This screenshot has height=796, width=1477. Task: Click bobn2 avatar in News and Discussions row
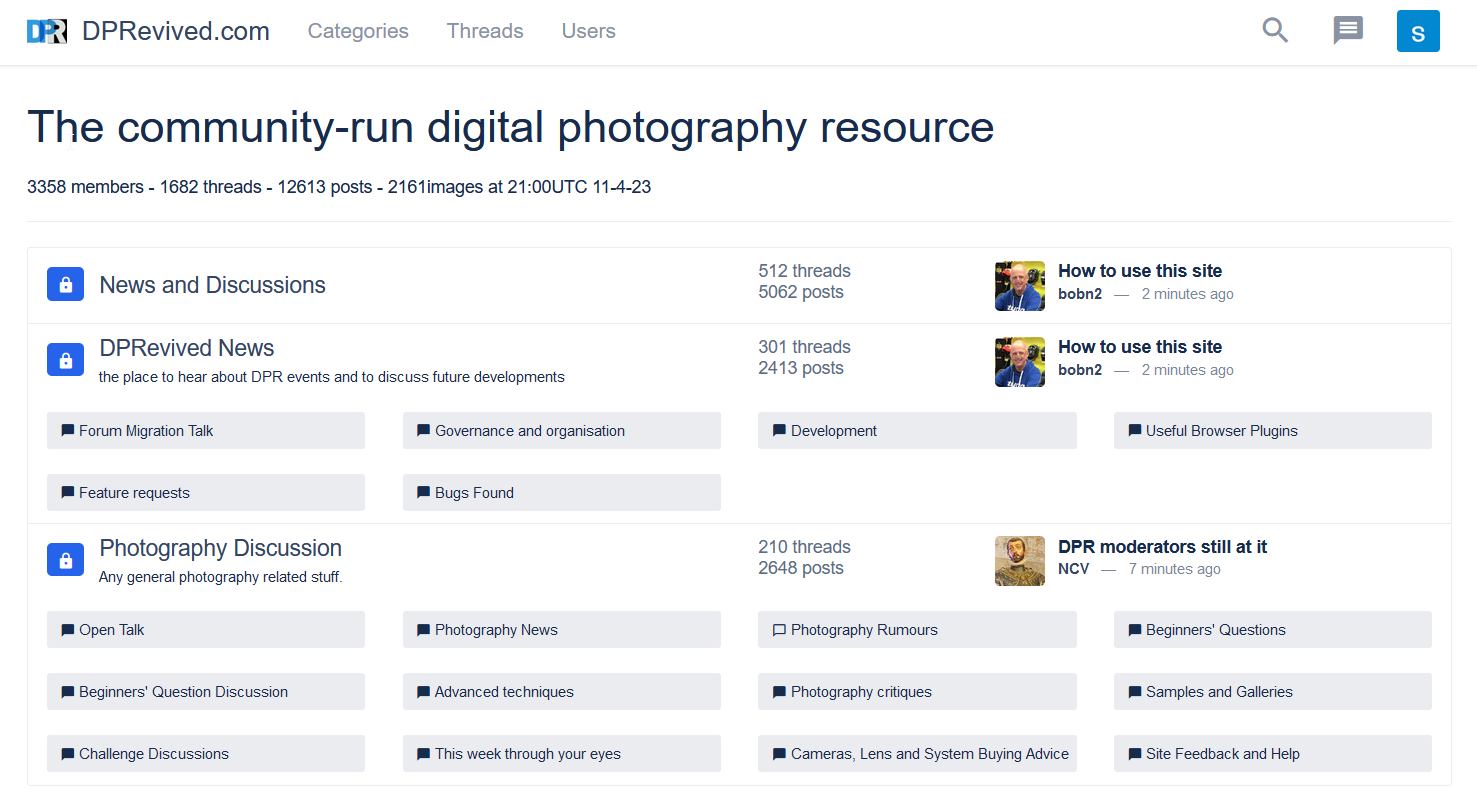click(1020, 286)
